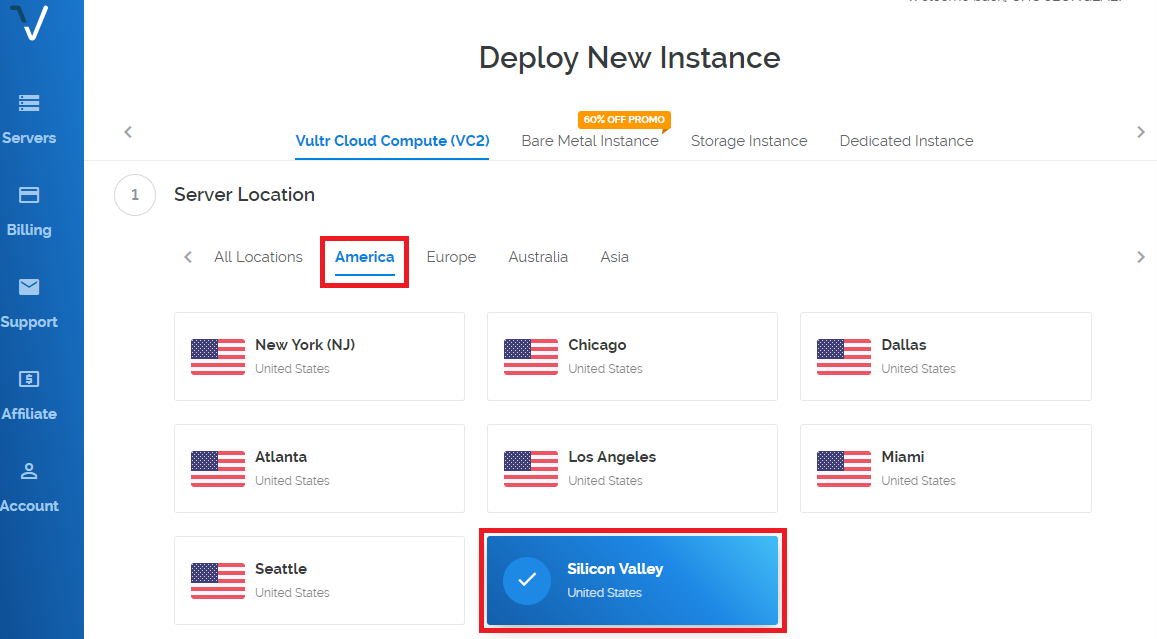Viewport: 1157px width, 639px height.
Task: Choose Silicon Valley server location
Action: (632, 581)
